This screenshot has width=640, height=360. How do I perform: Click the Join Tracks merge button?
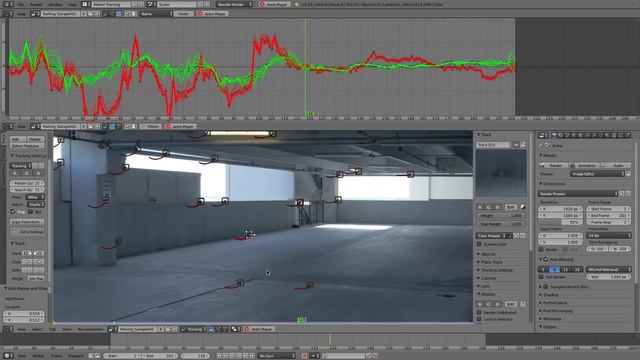[36, 278]
